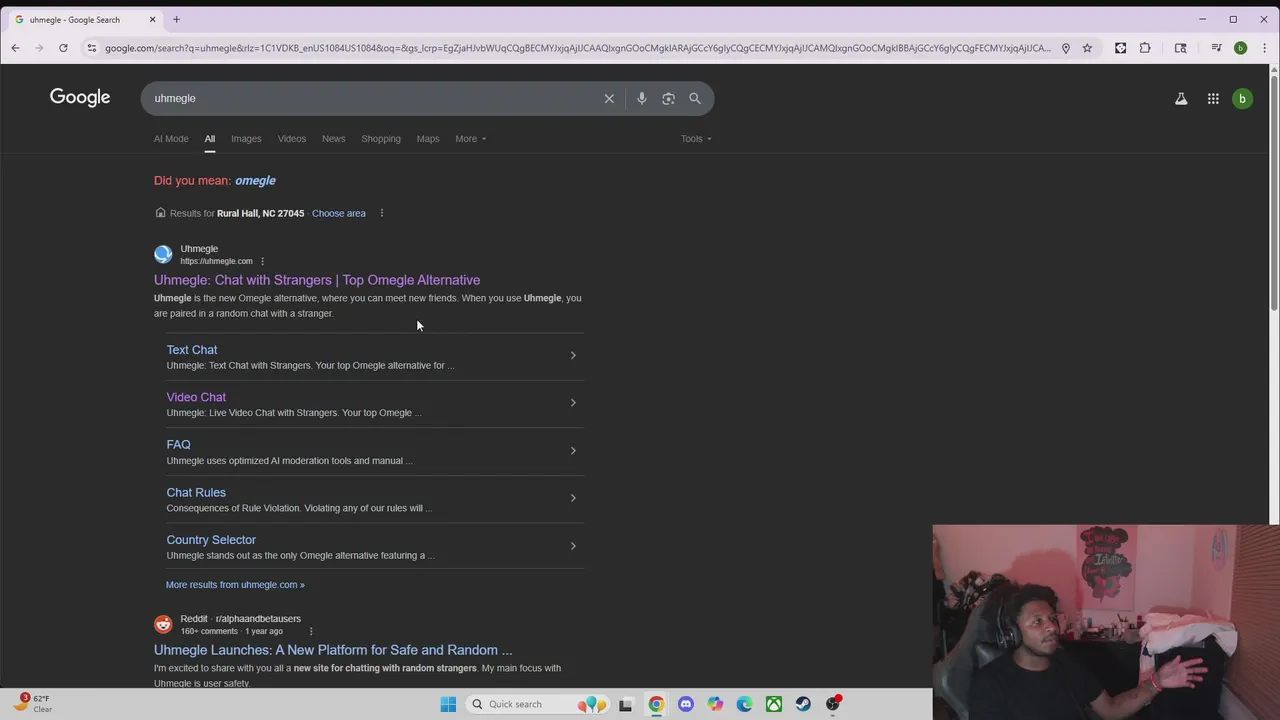Open Discord from the taskbar
This screenshot has height=720, width=1280.
pyautogui.click(x=685, y=704)
